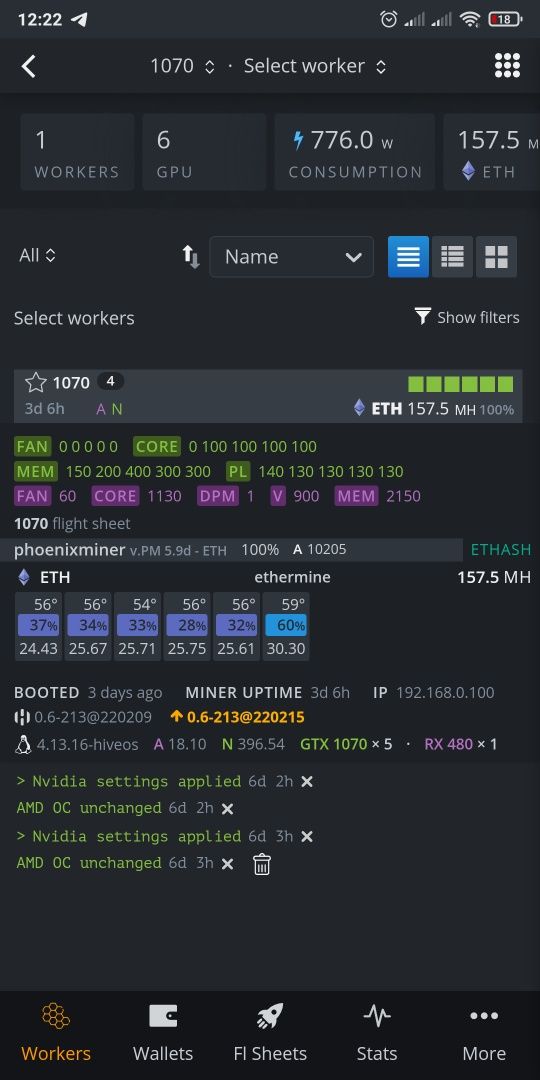This screenshot has height=1080, width=540.
Task: Switch to the tile grid view
Action: click(496, 257)
